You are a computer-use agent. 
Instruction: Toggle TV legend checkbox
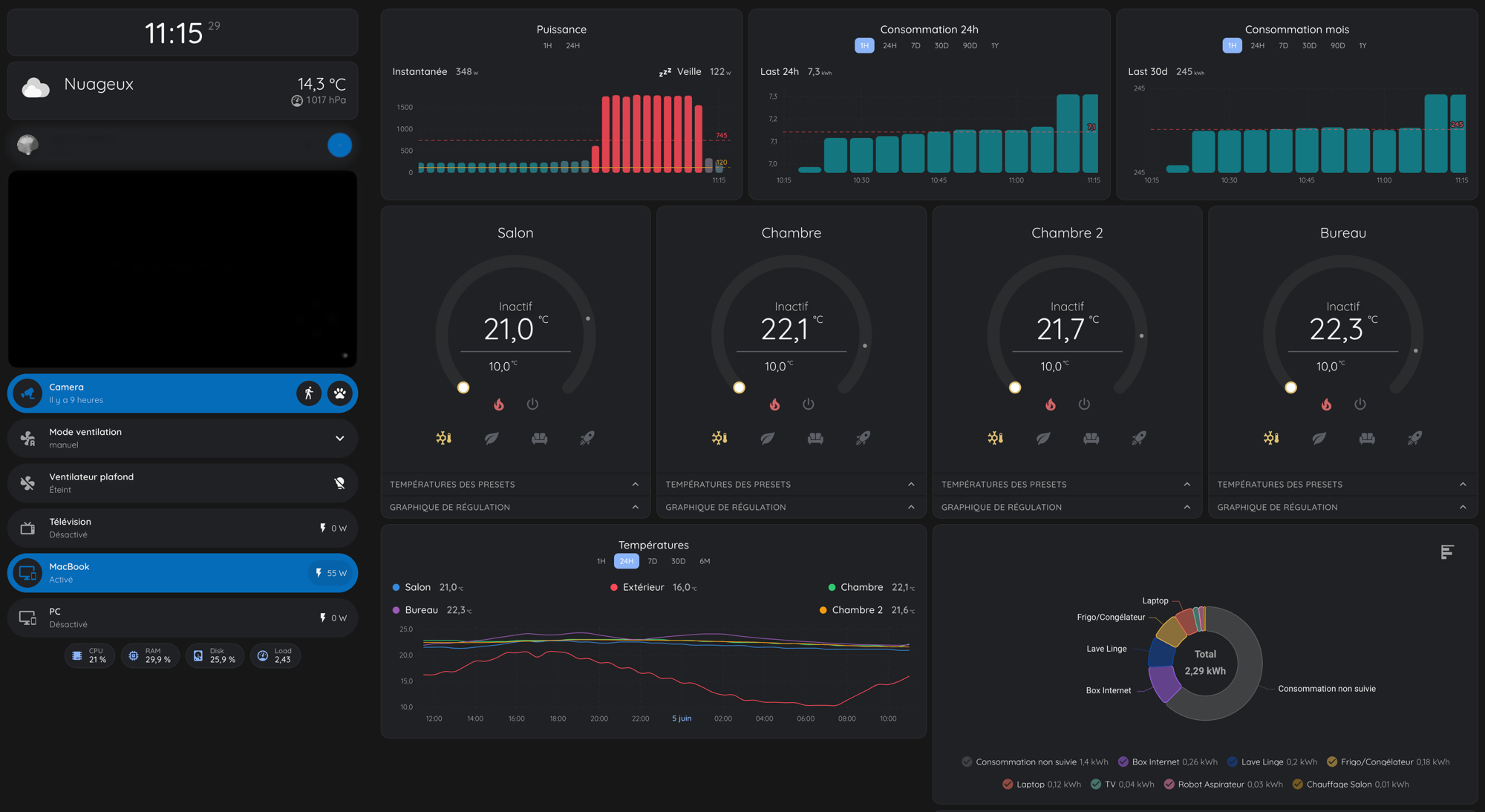(x=1096, y=784)
